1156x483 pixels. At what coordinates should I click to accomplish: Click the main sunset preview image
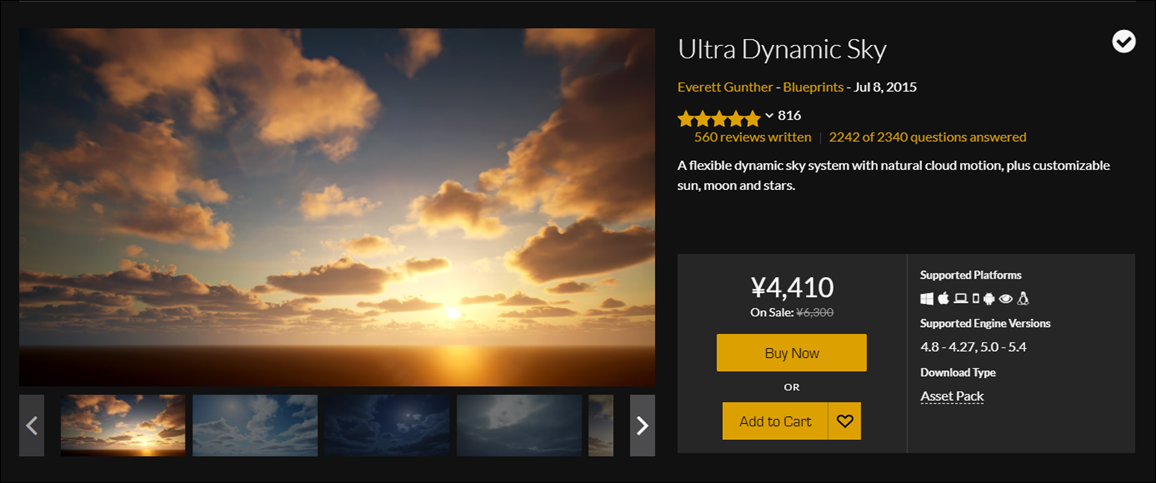point(337,207)
